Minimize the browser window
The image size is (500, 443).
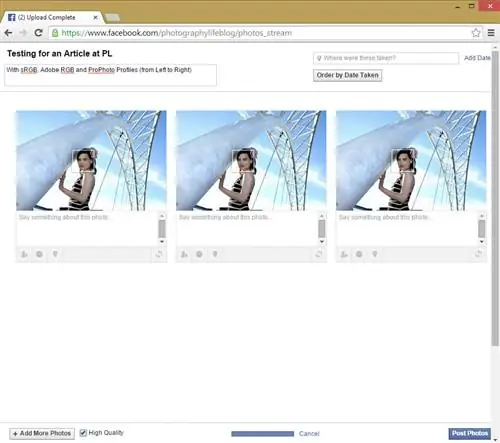click(x=458, y=6)
